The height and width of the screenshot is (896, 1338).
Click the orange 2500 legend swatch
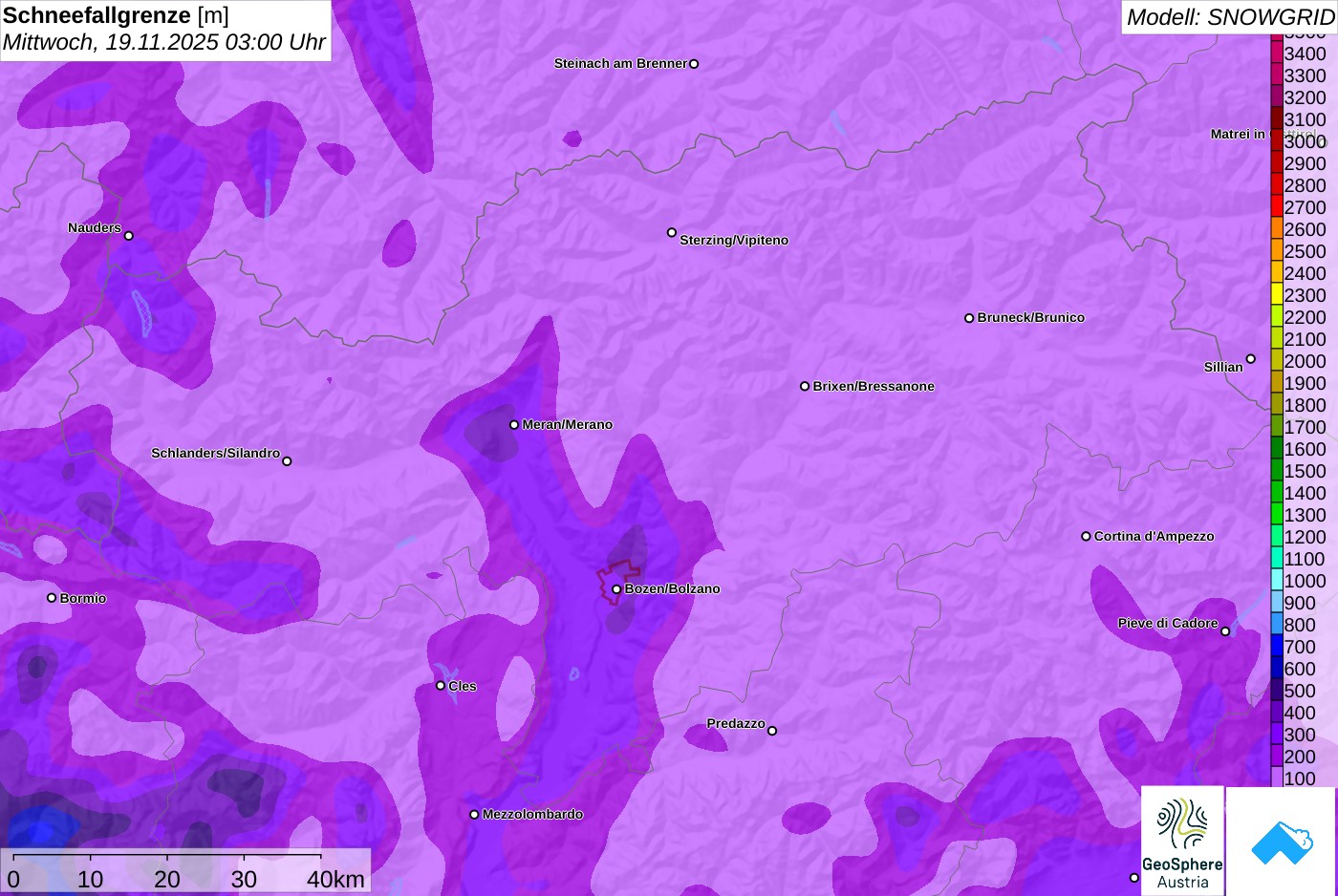pyautogui.click(x=1277, y=251)
